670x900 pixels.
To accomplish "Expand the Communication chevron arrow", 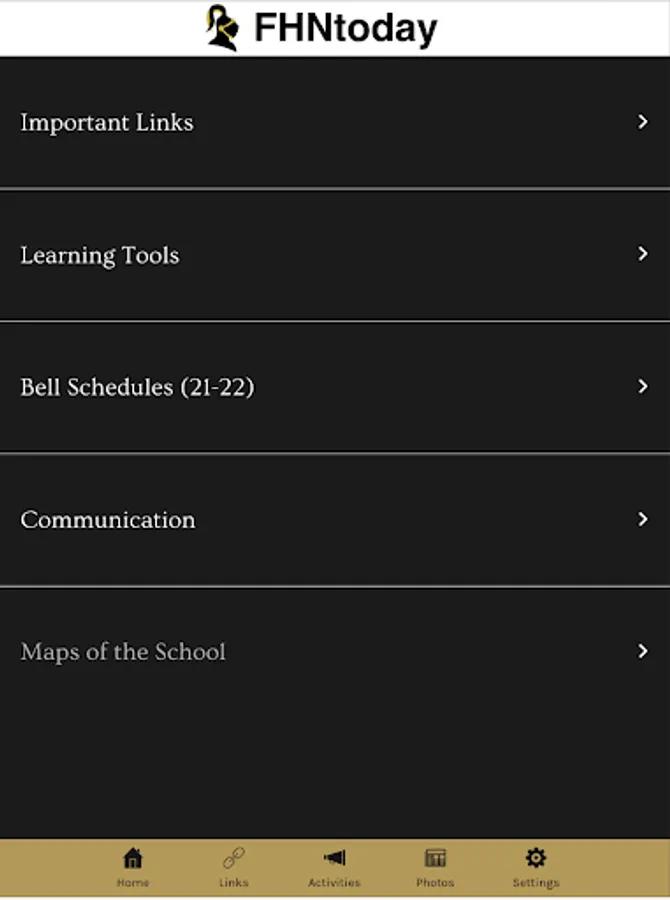I will coord(643,519).
